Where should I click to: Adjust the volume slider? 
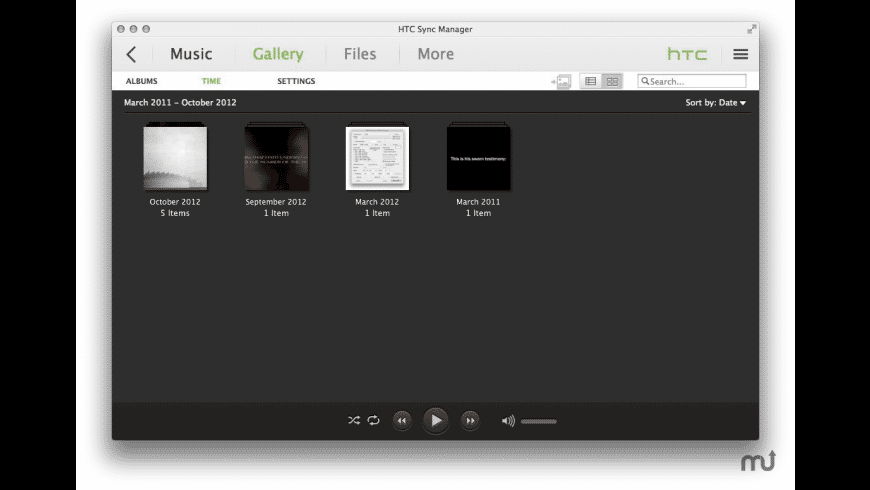point(538,421)
